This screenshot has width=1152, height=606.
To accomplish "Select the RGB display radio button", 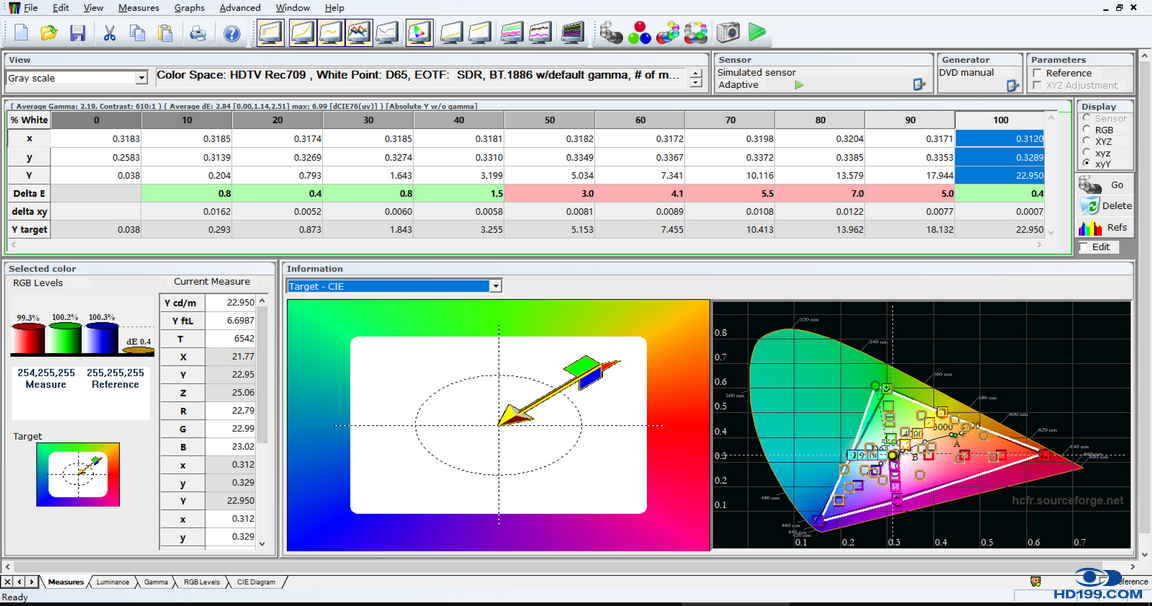I will coord(1087,130).
